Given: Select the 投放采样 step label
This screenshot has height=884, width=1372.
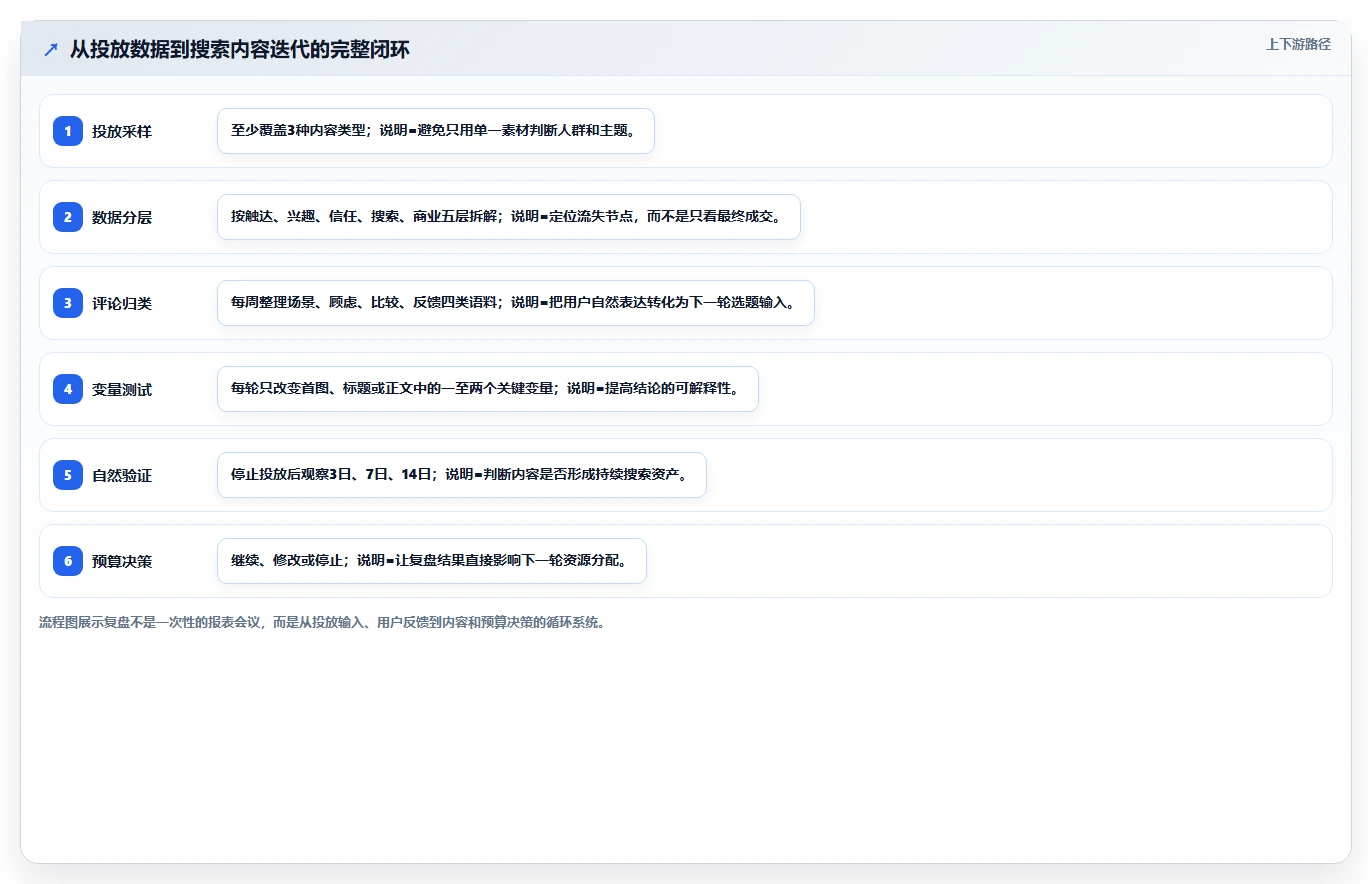Looking at the screenshot, I should click(122, 131).
